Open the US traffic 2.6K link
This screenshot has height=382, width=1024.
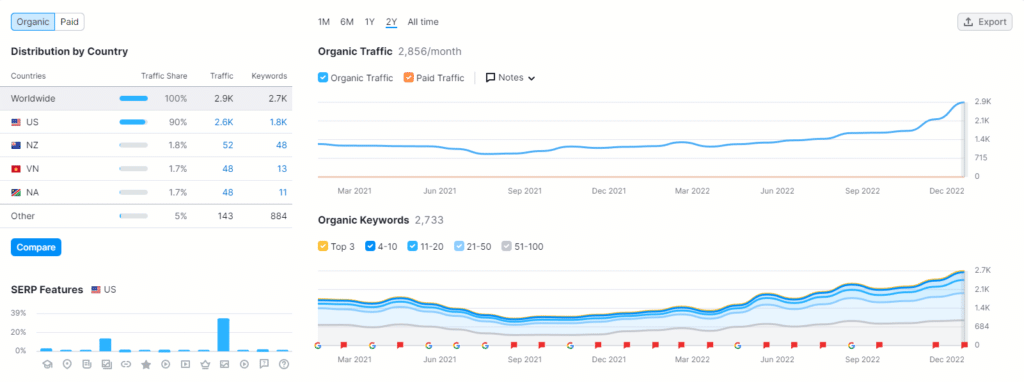click(224, 122)
